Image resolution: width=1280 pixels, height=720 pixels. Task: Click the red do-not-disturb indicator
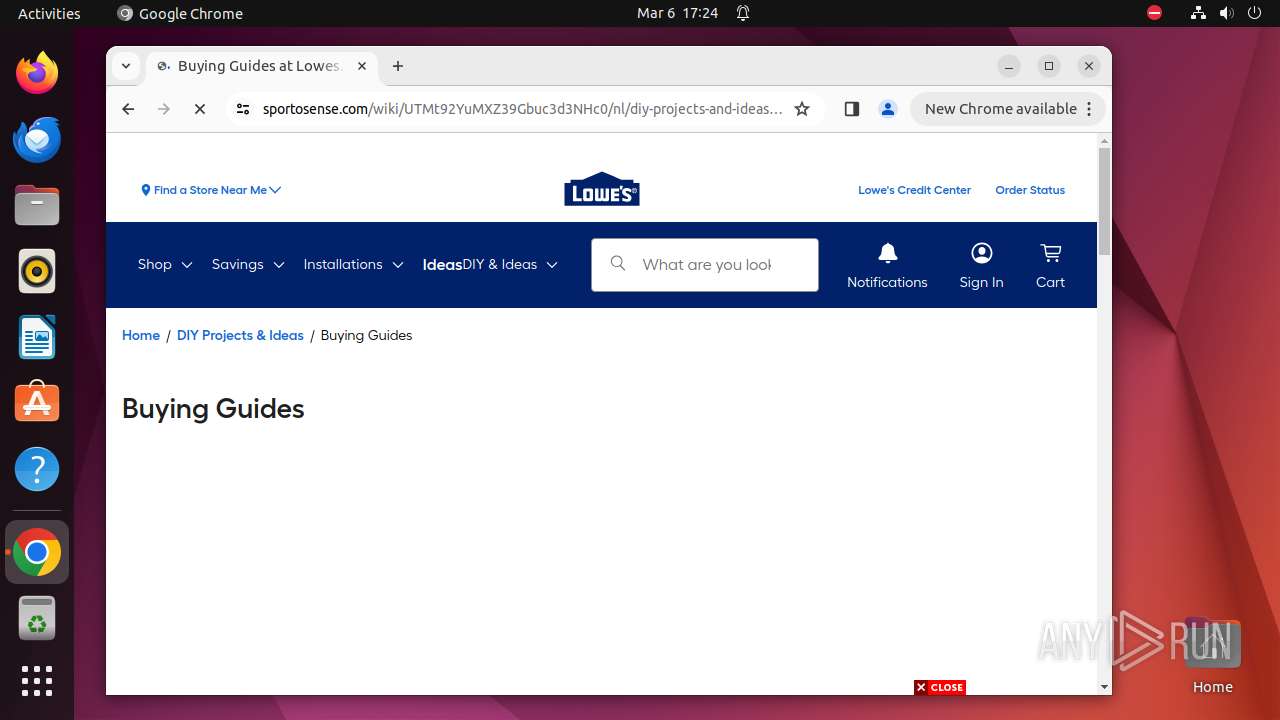coord(1154,13)
